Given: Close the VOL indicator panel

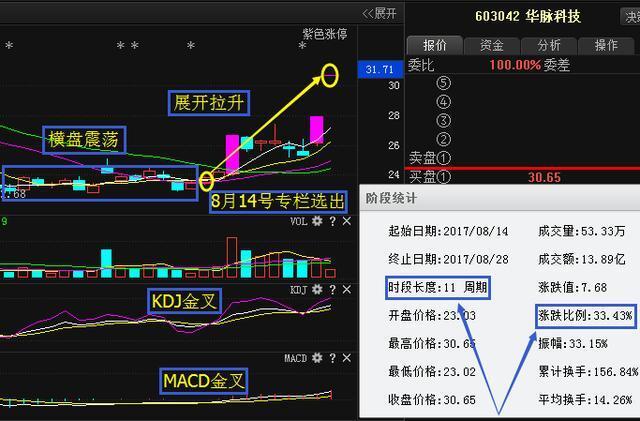Looking at the screenshot, I should [345, 222].
